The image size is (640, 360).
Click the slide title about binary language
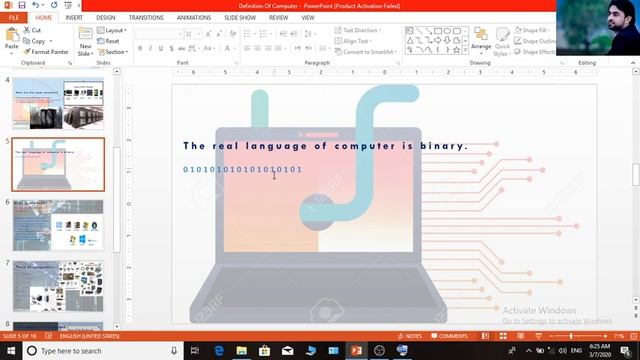[325, 146]
